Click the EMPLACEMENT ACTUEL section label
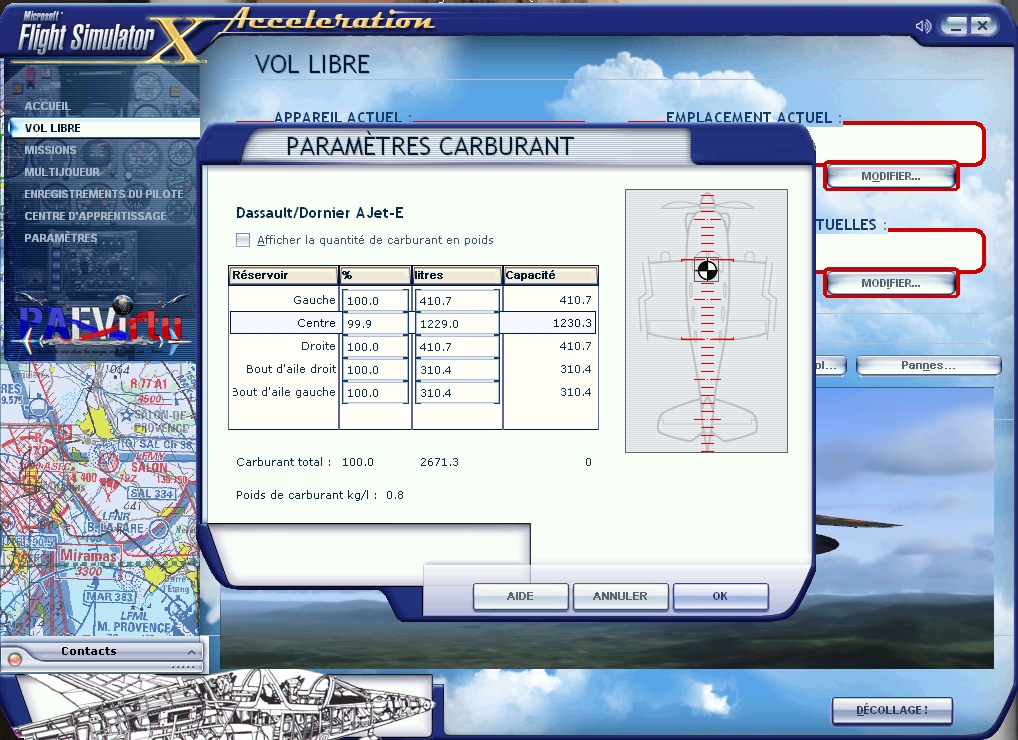Image resolution: width=1018 pixels, height=740 pixels. pos(754,117)
